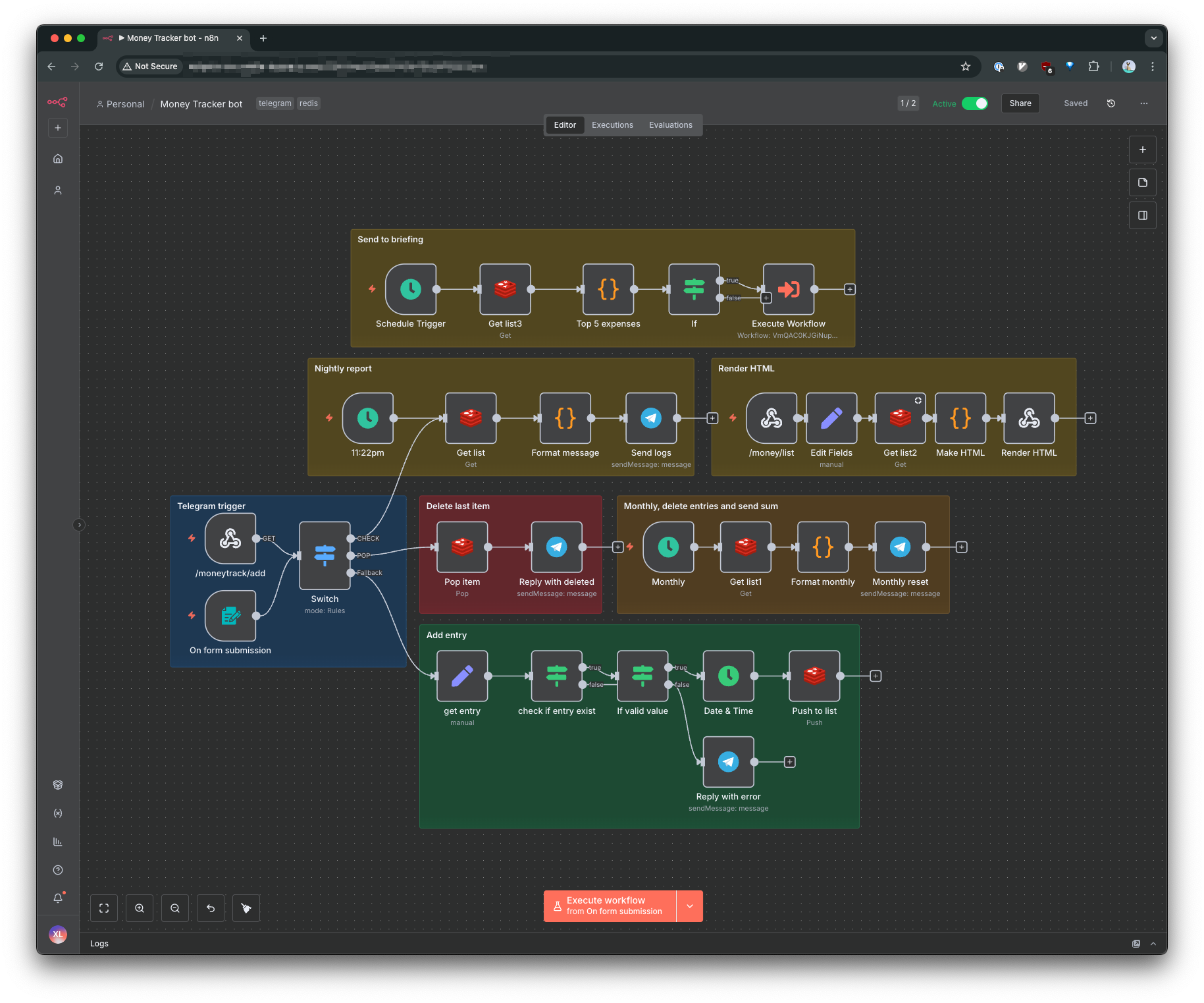Switch to the Evaluations tab

670,125
